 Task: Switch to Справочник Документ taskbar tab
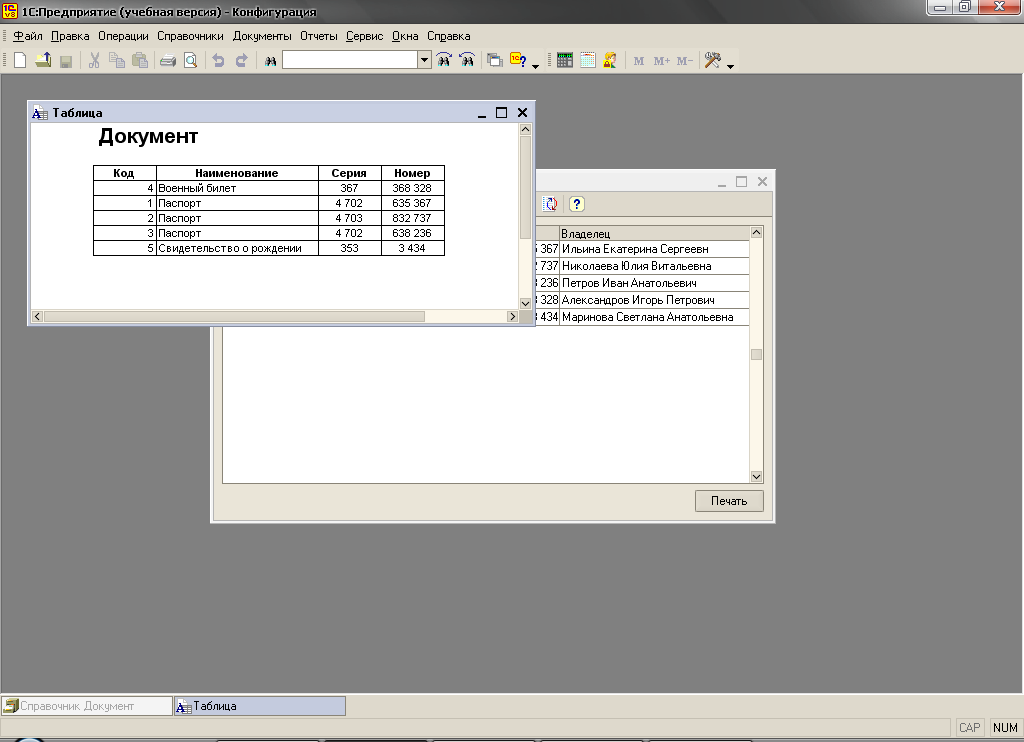point(87,706)
